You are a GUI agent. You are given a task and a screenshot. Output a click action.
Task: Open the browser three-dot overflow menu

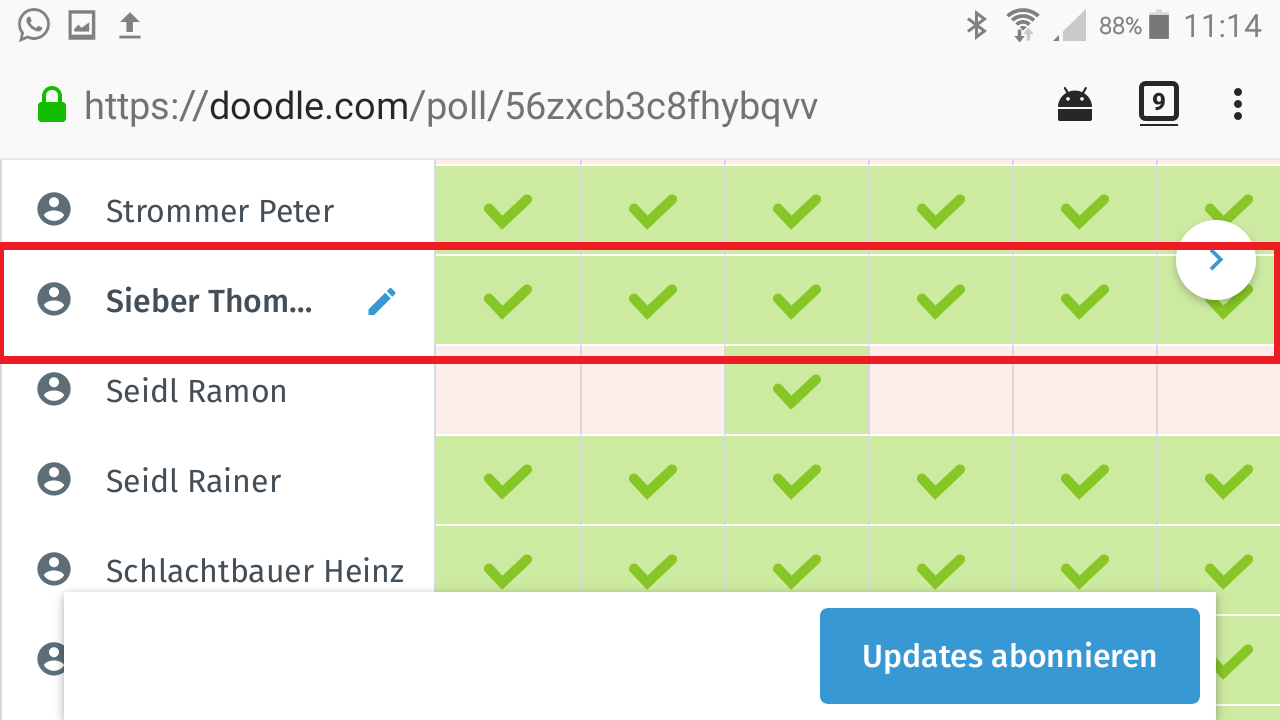(x=1238, y=104)
